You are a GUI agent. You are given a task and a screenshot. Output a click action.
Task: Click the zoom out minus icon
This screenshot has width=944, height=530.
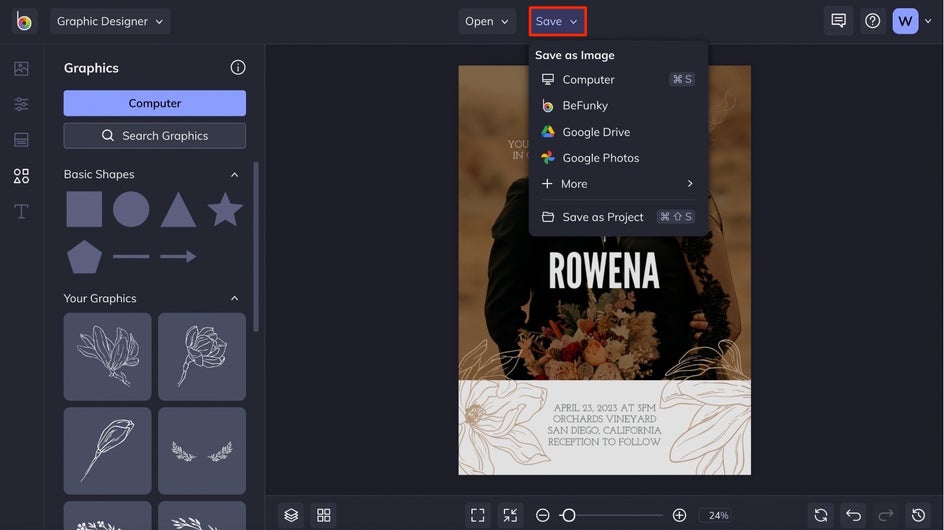(542, 516)
